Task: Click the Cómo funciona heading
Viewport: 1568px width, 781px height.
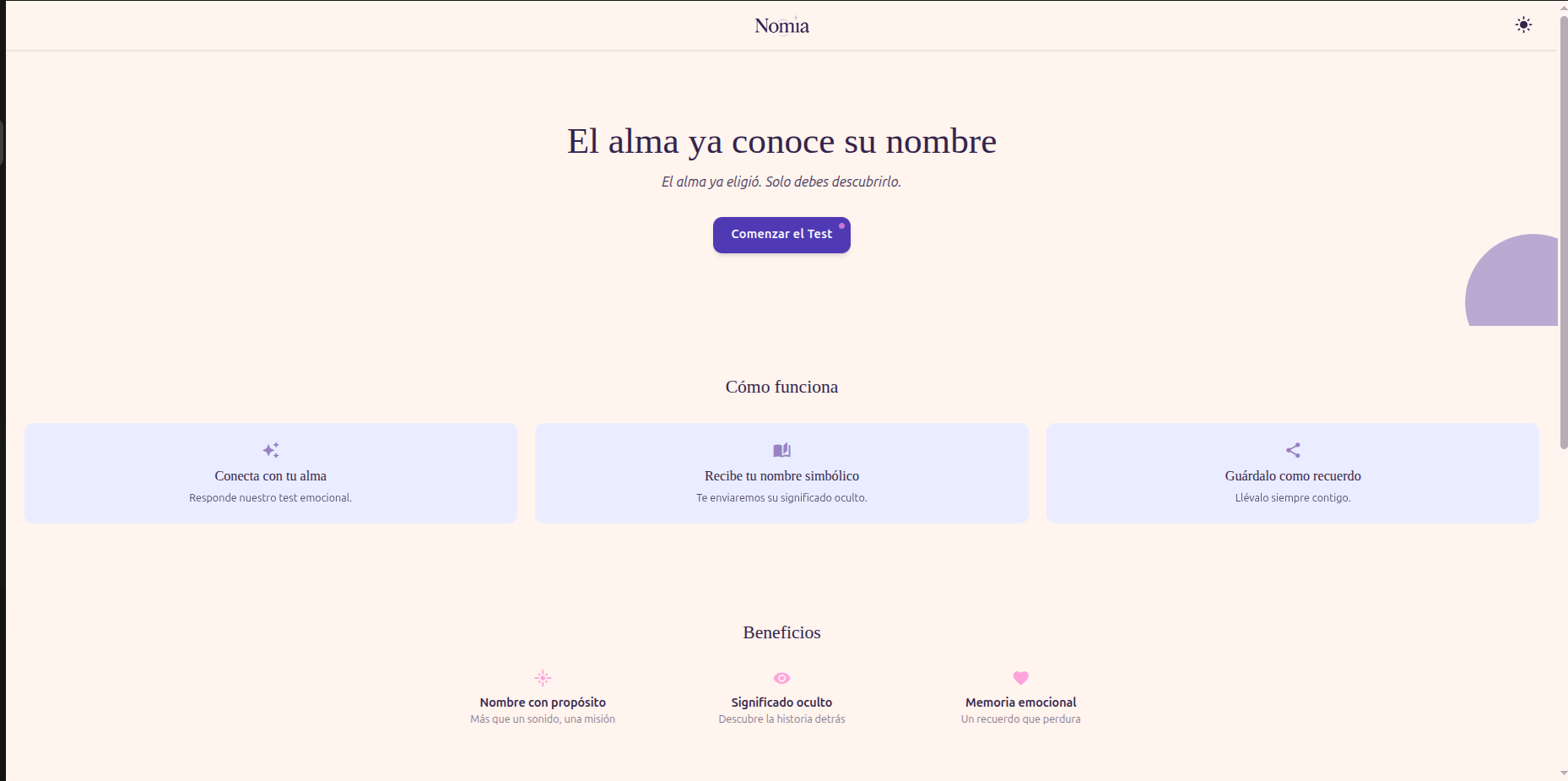Action: [x=781, y=387]
